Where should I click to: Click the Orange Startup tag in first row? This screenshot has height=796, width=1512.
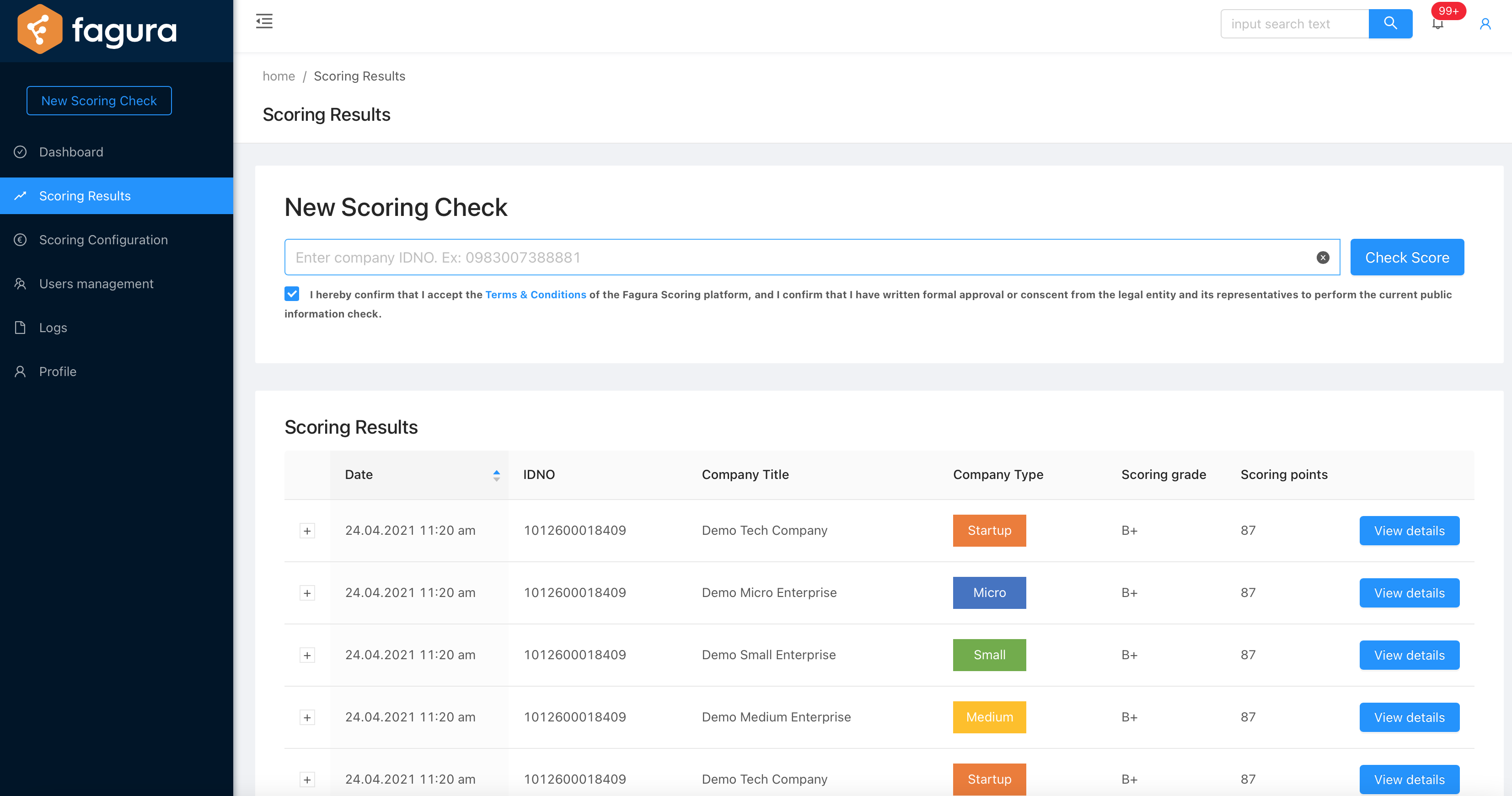click(989, 531)
